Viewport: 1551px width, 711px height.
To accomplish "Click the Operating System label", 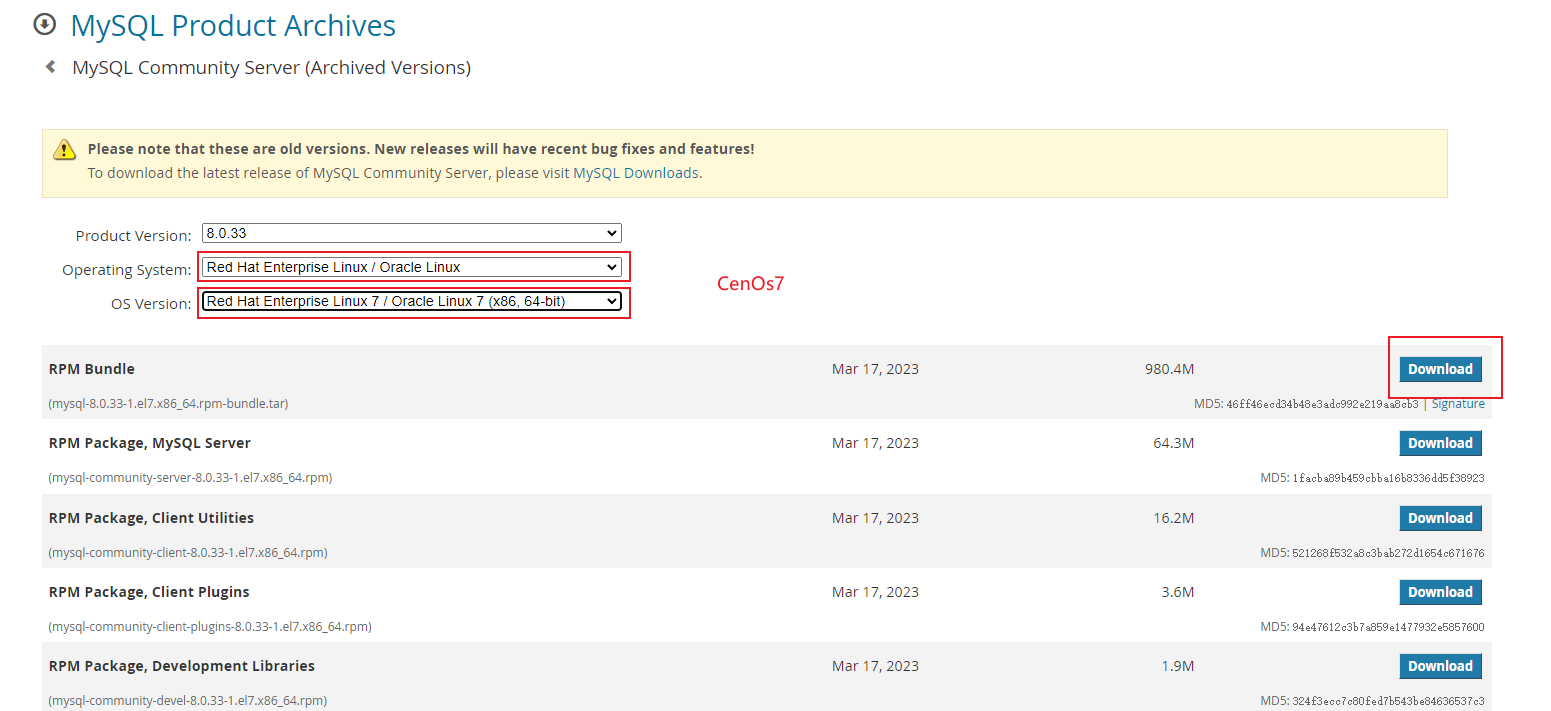I will click(127, 270).
